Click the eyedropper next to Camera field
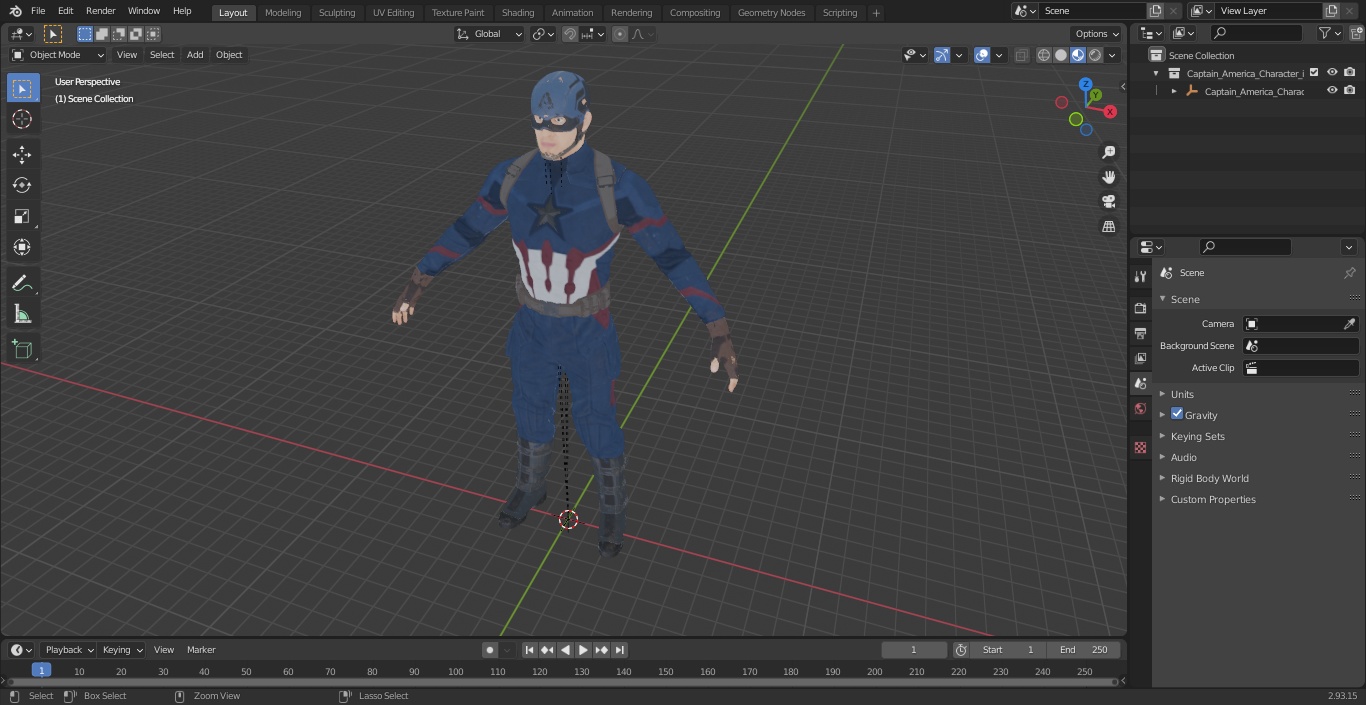This screenshot has width=1366, height=705. click(1349, 324)
